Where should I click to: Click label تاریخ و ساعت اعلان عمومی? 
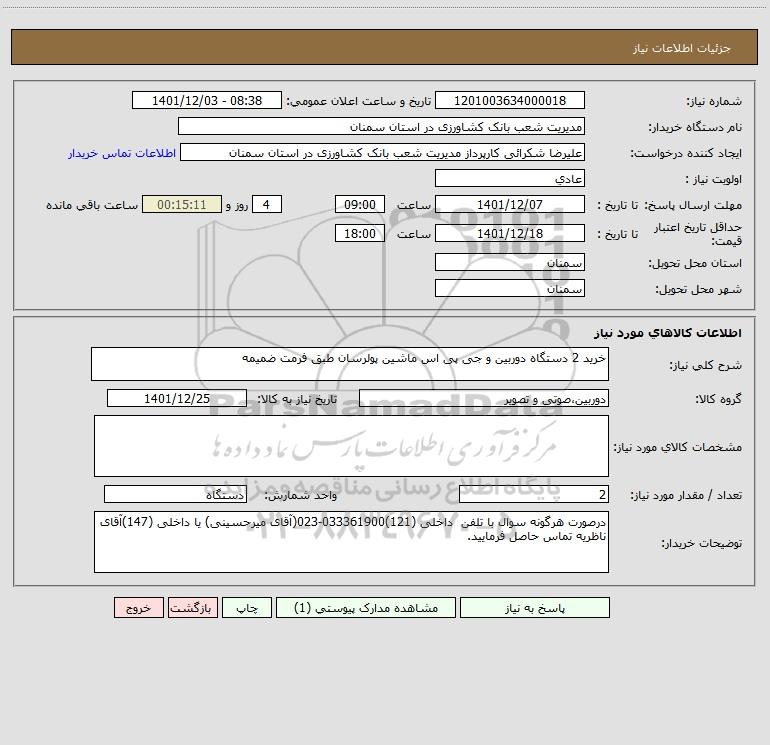pyautogui.click(x=359, y=101)
